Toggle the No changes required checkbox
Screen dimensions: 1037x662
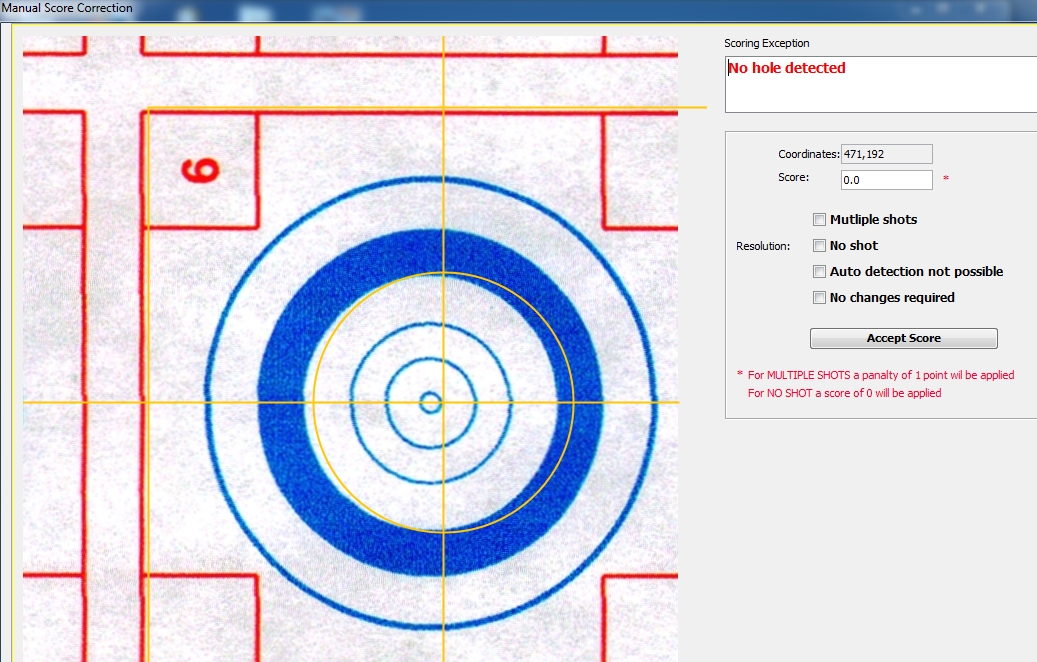[x=820, y=298]
